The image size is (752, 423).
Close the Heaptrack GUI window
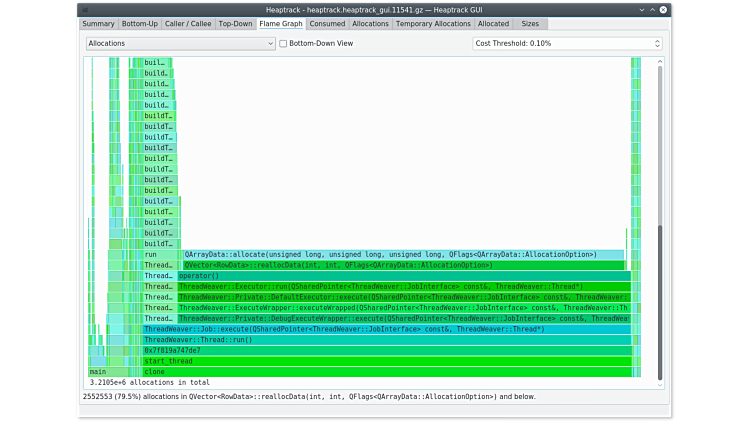(663, 9)
